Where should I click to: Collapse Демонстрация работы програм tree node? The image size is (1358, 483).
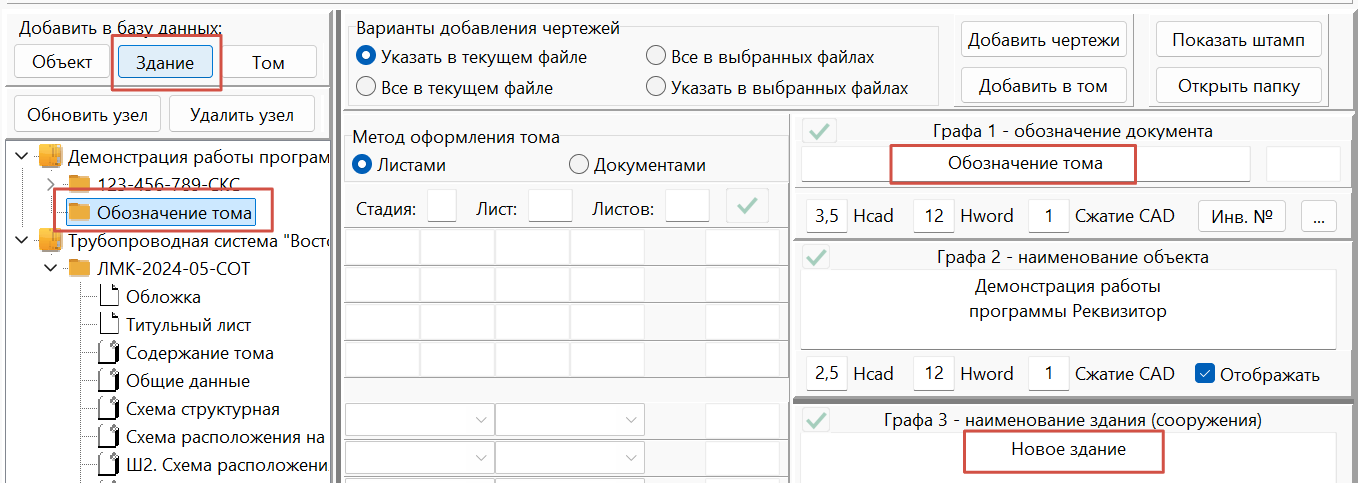[23, 157]
